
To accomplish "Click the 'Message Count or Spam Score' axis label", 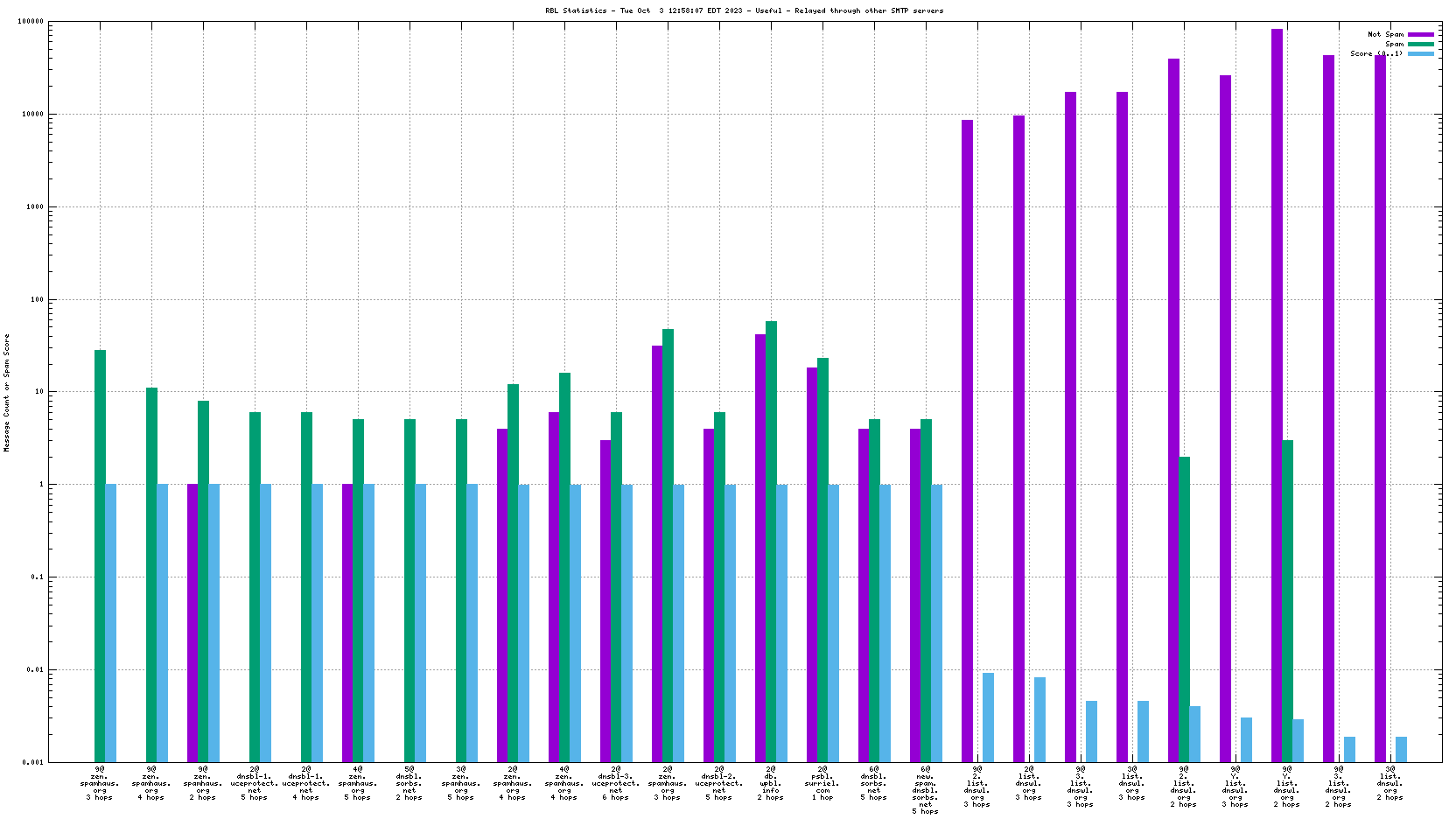I will pyautogui.click(x=7, y=392).
